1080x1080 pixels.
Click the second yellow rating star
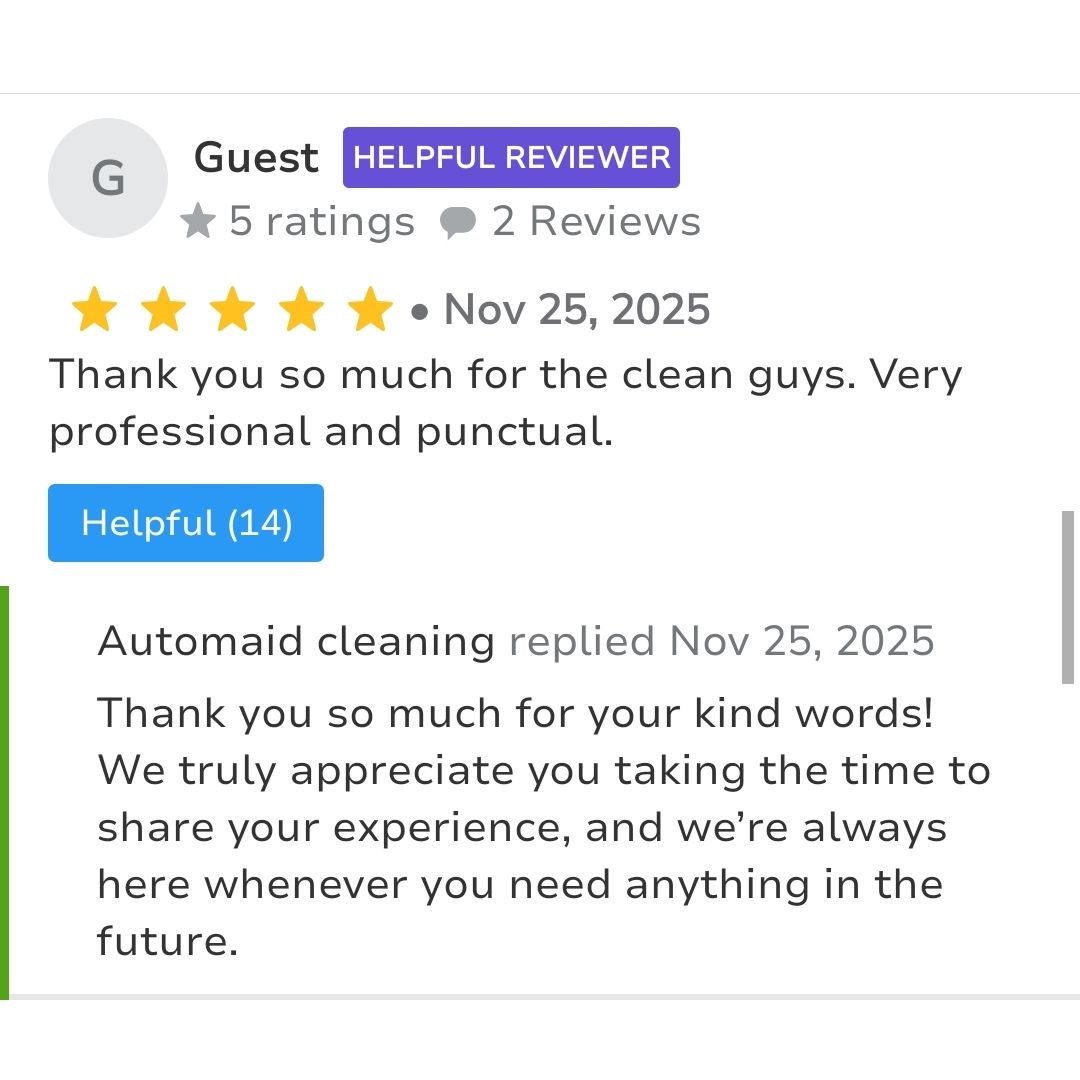(x=163, y=310)
